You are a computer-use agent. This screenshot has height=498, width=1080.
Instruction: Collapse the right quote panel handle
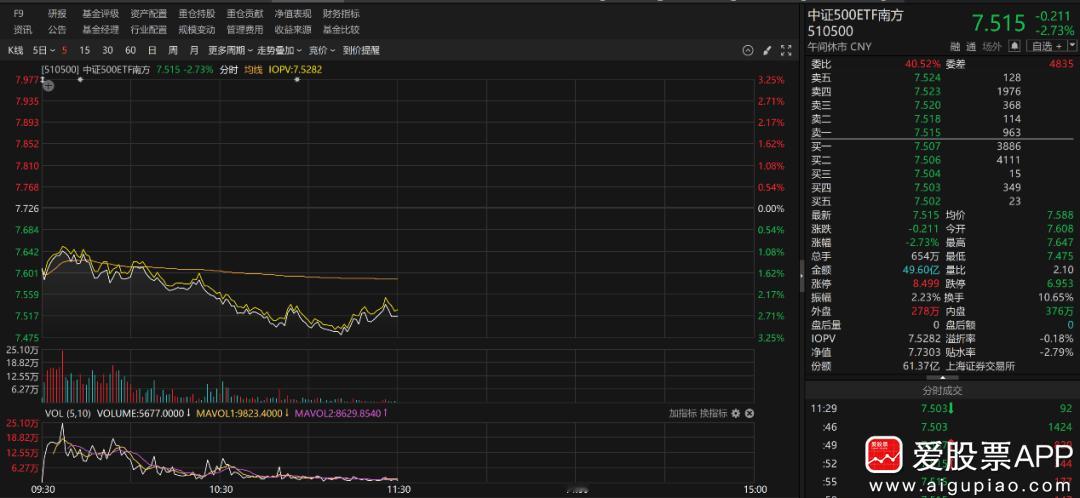click(801, 274)
